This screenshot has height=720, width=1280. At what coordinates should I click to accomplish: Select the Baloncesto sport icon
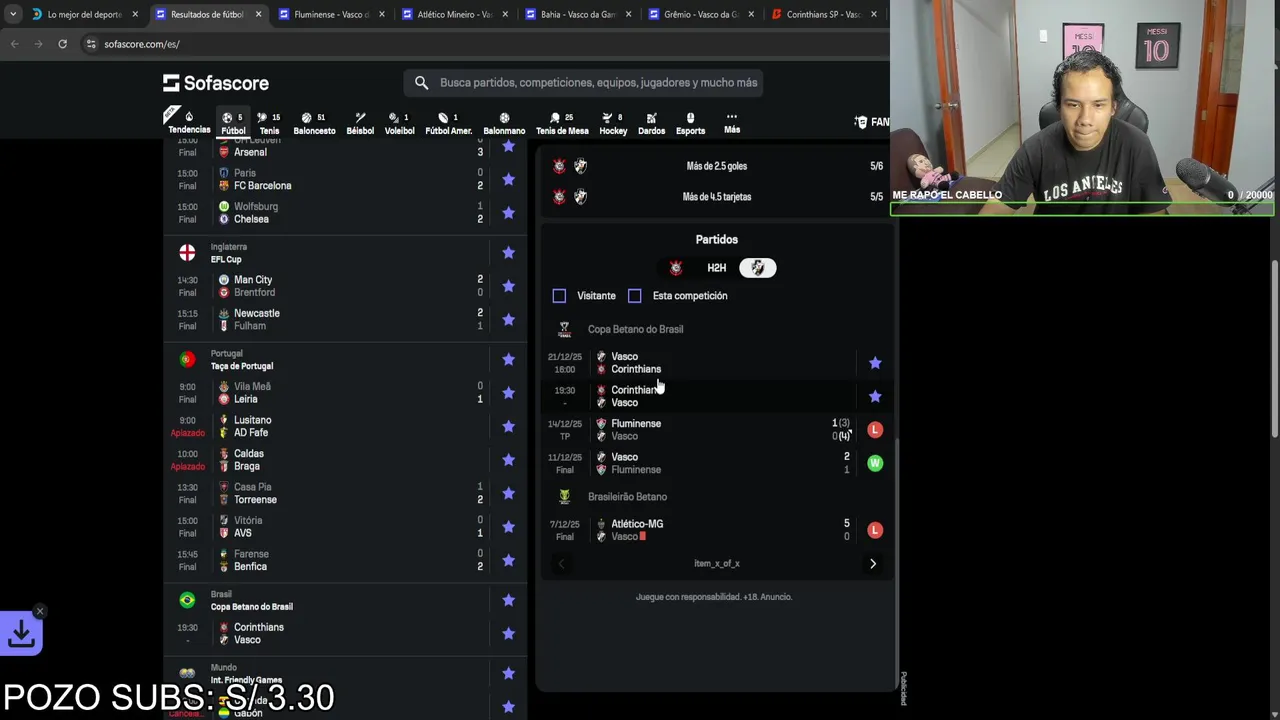click(314, 122)
